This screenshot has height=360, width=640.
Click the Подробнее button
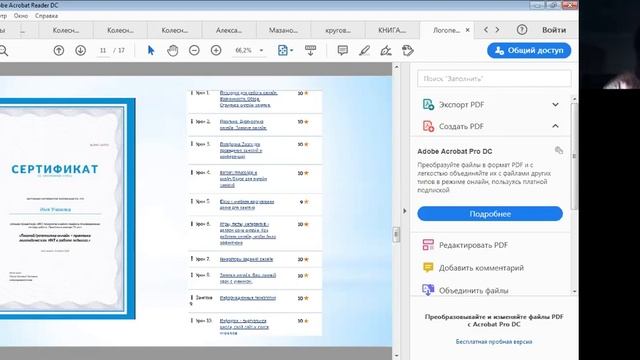click(490, 213)
